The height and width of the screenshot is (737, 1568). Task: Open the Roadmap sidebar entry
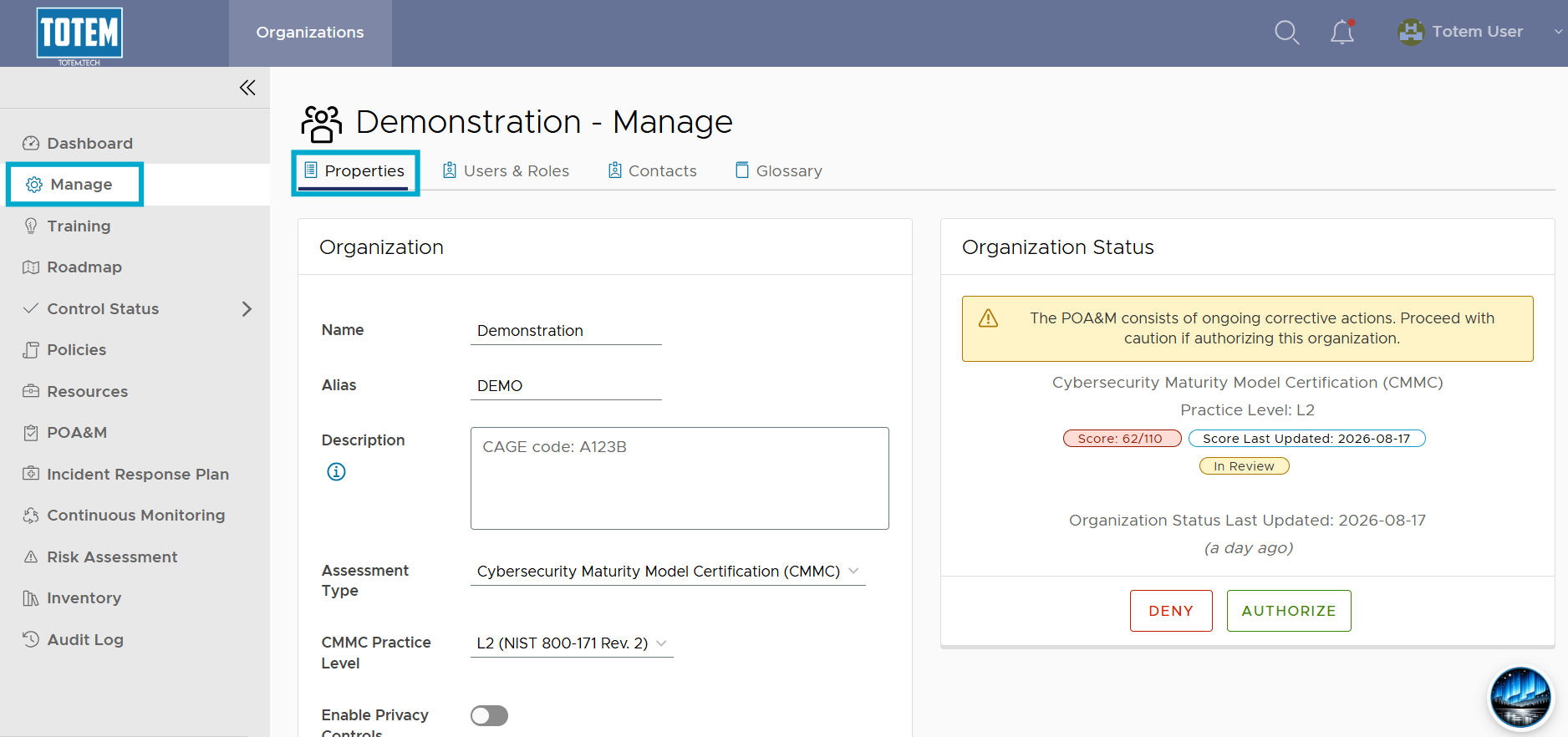click(x=135, y=267)
